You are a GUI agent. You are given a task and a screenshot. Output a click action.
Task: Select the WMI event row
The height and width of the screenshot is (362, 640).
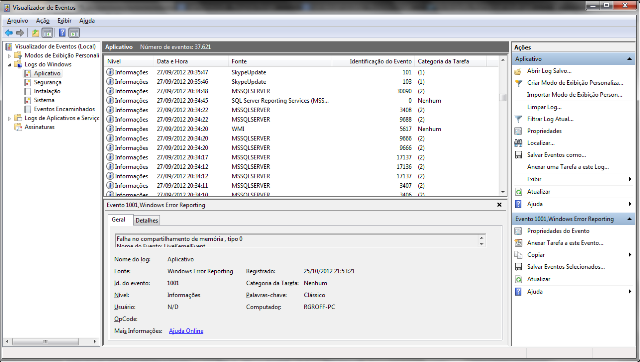[301, 129]
